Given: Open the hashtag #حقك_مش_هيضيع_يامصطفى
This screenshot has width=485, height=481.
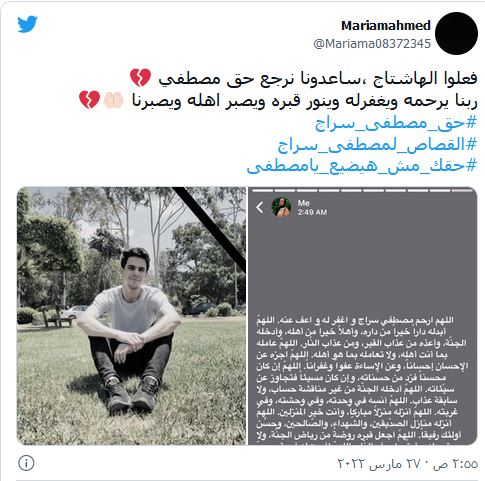Looking at the screenshot, I should pos(362,166).
